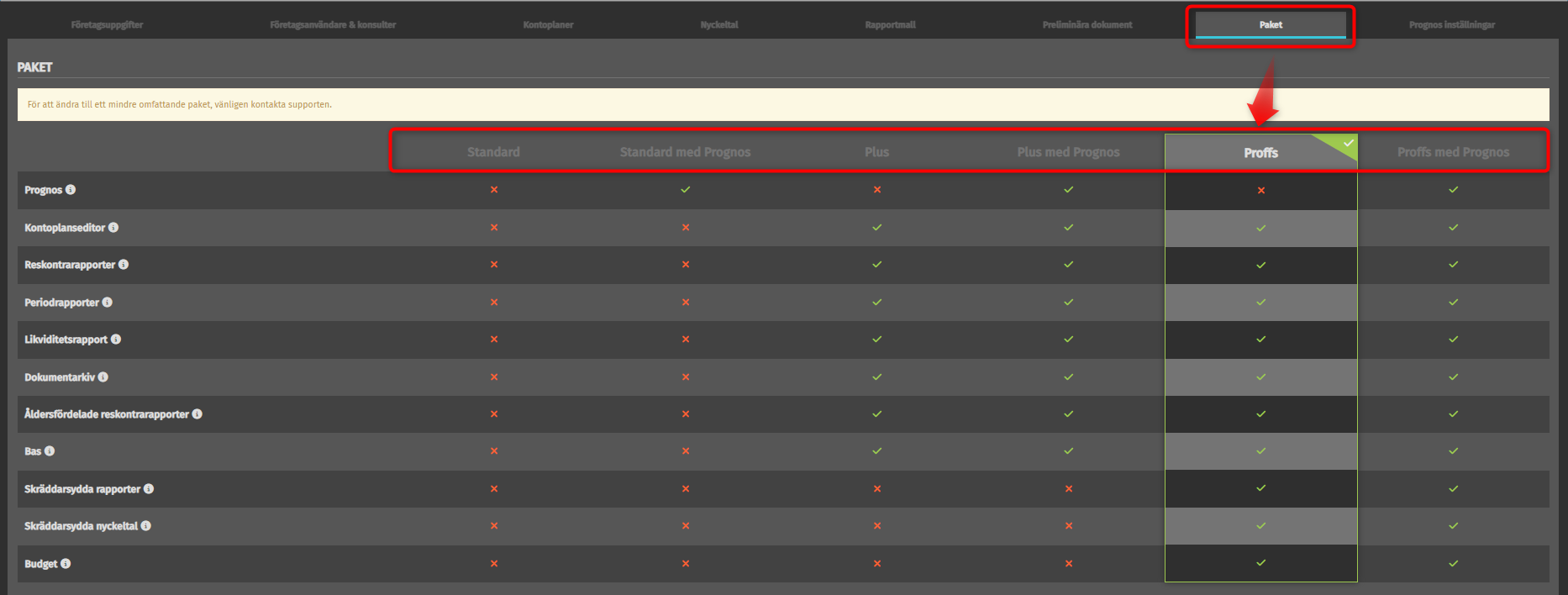Click the PAKET section heading
Viewport: 1568px width, 595px height.
coord(35,67)
